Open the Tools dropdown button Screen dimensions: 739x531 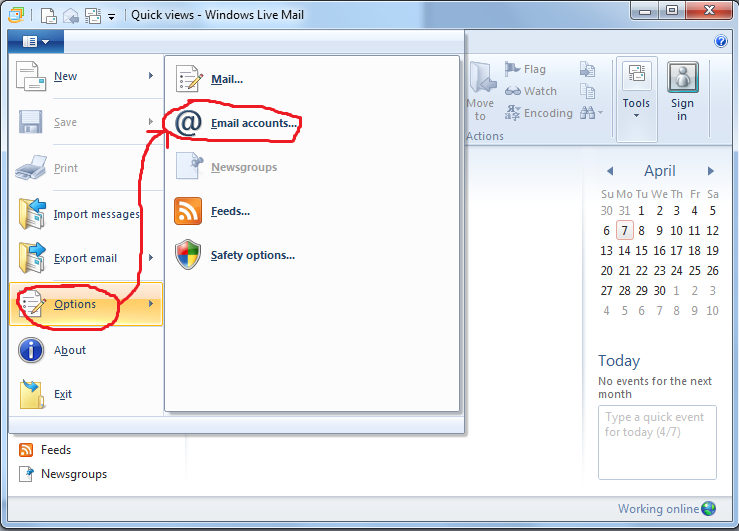tap(636, 100)
